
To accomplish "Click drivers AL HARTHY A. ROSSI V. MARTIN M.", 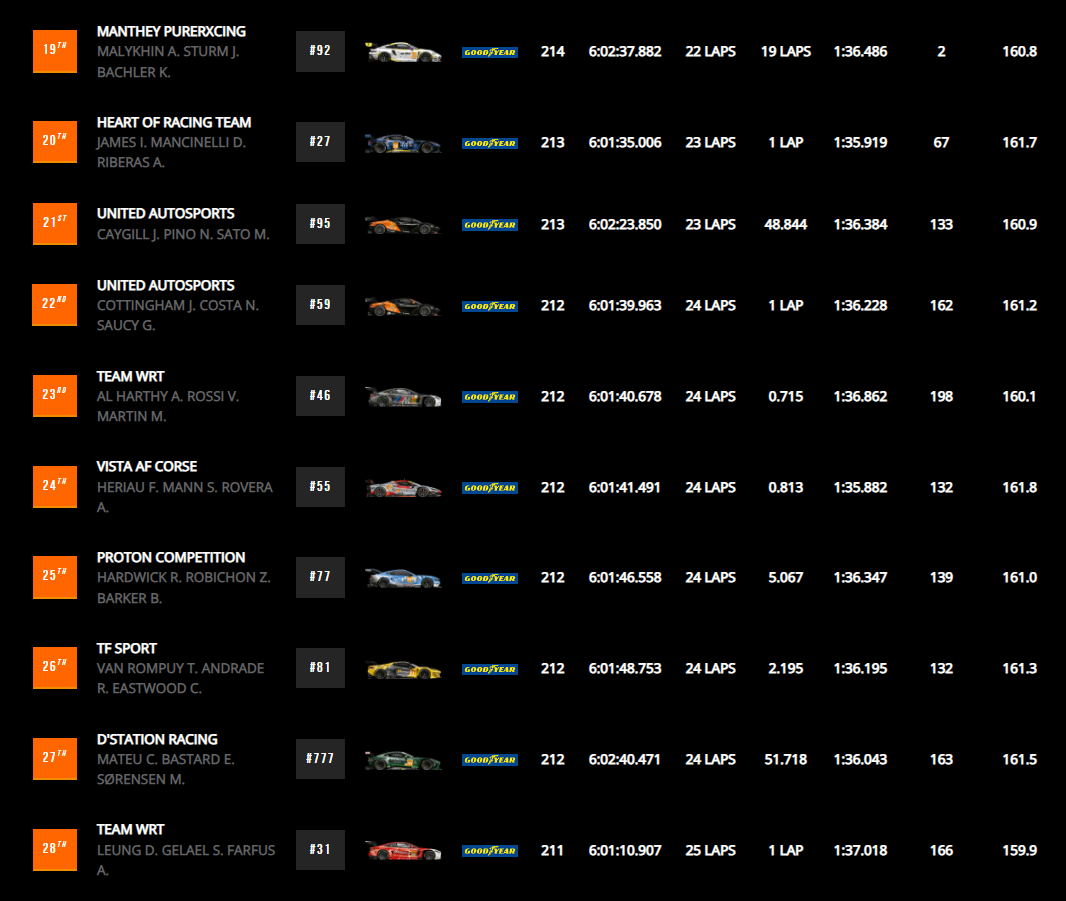I will click(168, 407).
